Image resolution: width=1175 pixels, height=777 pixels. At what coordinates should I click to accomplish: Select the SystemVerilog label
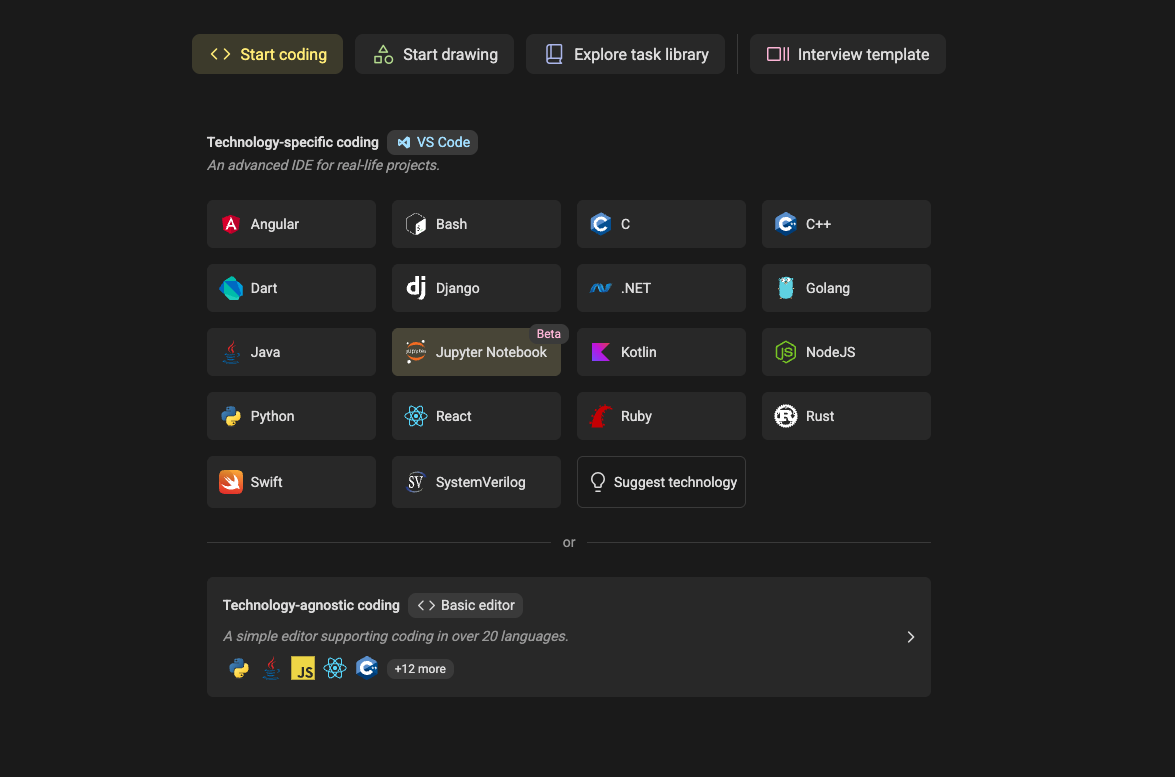pyautogui.click(x=480, y=482)
